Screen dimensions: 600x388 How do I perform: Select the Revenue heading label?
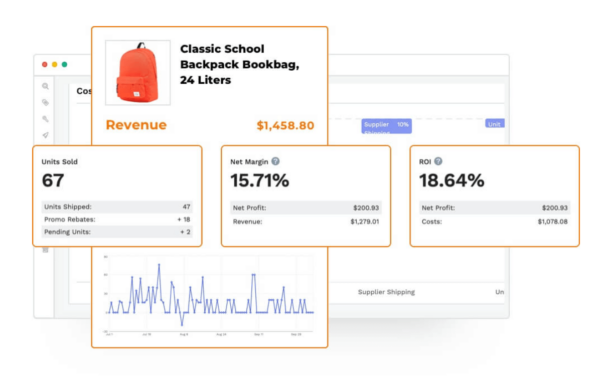coord(136,125)
